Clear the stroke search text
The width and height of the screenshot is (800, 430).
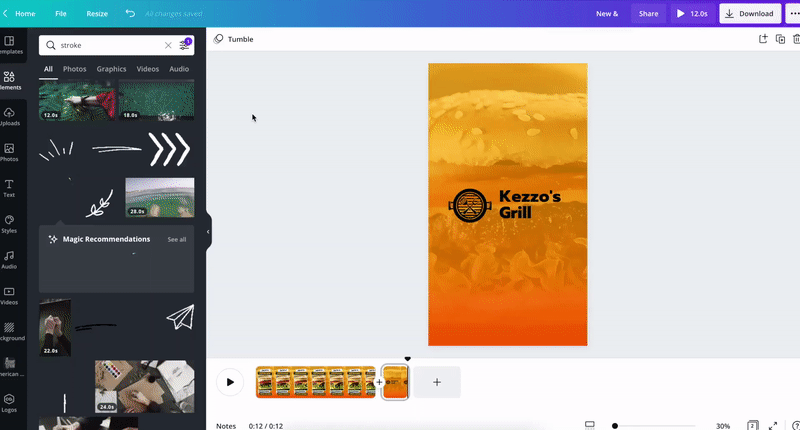[168, 45]
